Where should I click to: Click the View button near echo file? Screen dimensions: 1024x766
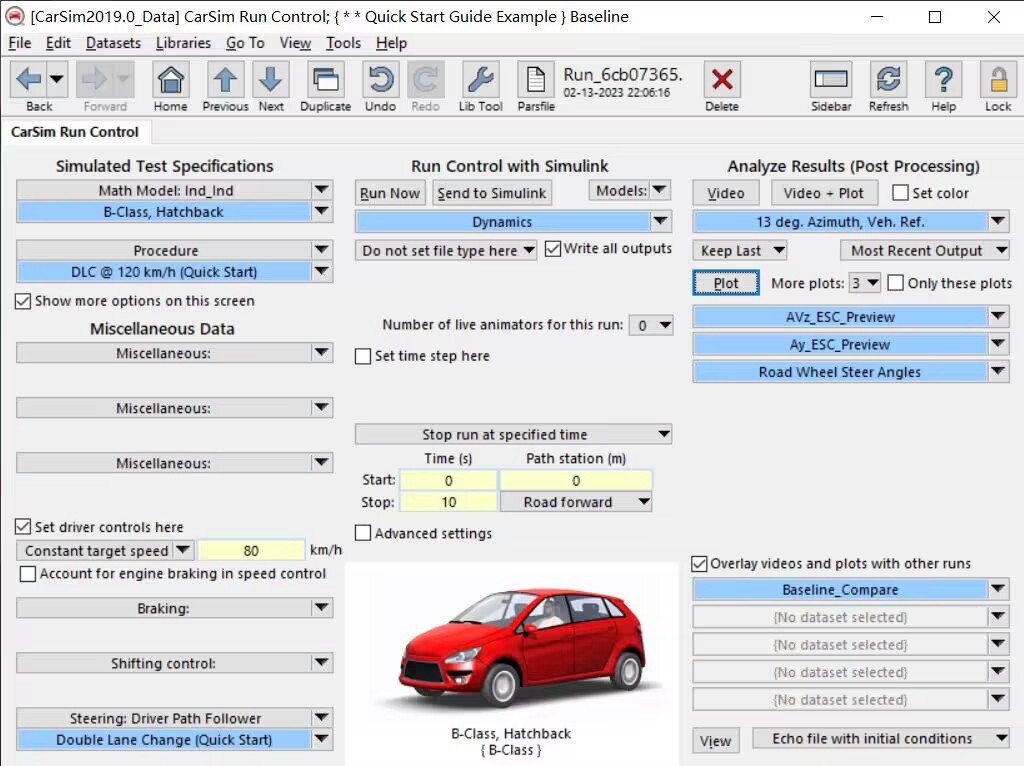tap(715, 741)
